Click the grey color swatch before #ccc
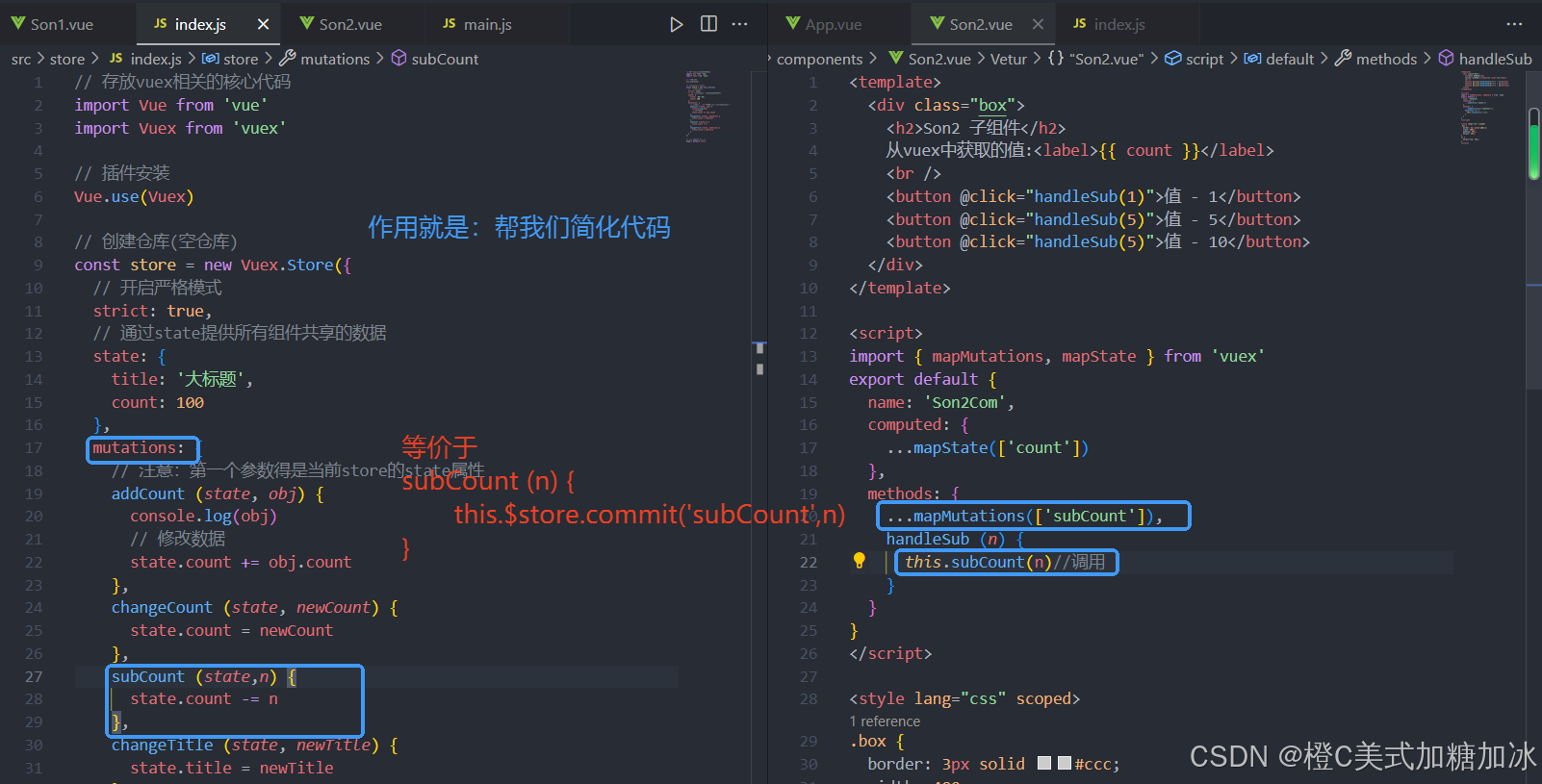1542x784 pixels. click(1065, 763)
